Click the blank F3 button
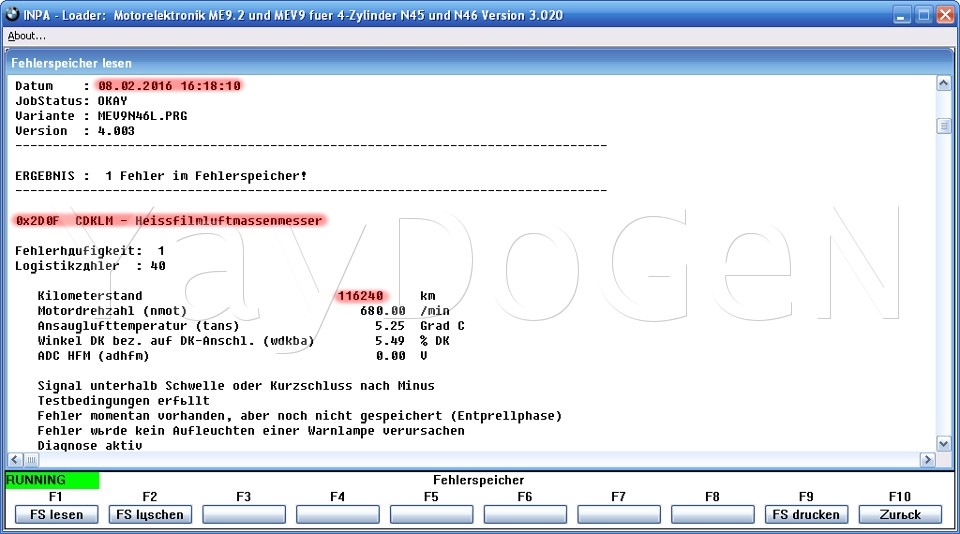Viewport: 960px width, 534px height. [244, 514]
